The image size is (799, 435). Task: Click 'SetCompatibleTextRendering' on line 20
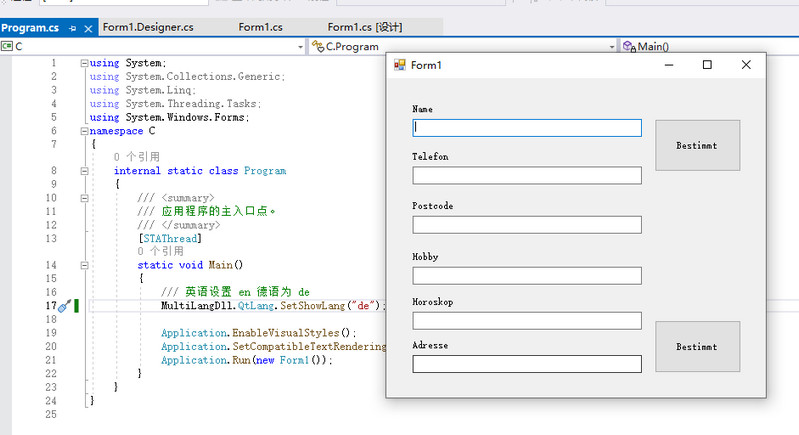coord(310,347)
